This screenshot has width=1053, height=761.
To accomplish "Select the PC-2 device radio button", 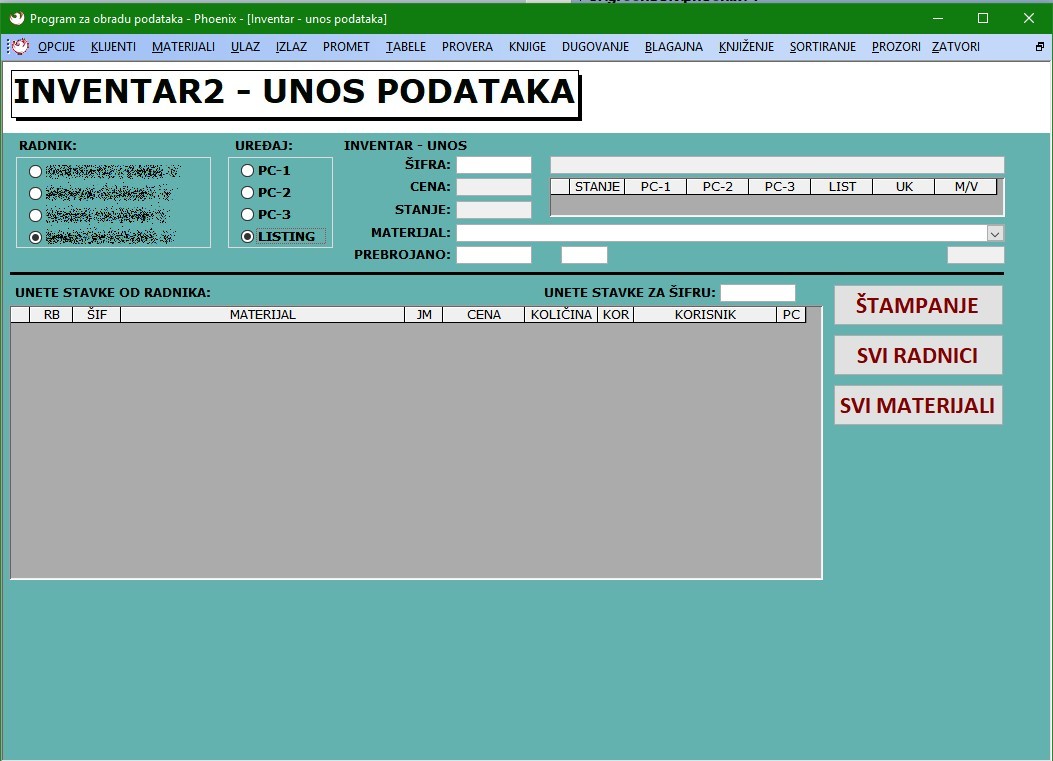I will [x=248, y=193].
